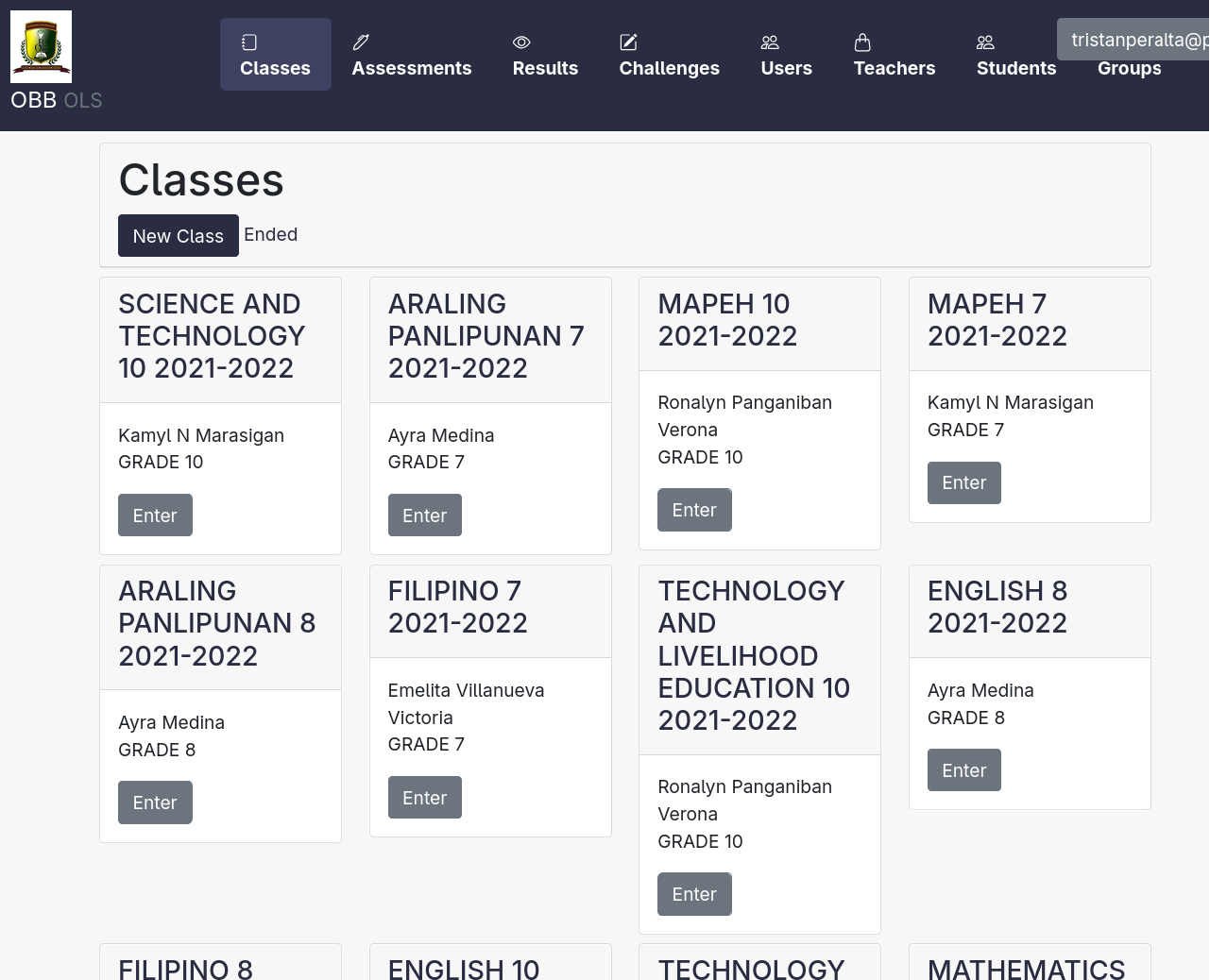Click the Results eye icon
Viewport: 1210px width, 980px height.
[521, 42]
